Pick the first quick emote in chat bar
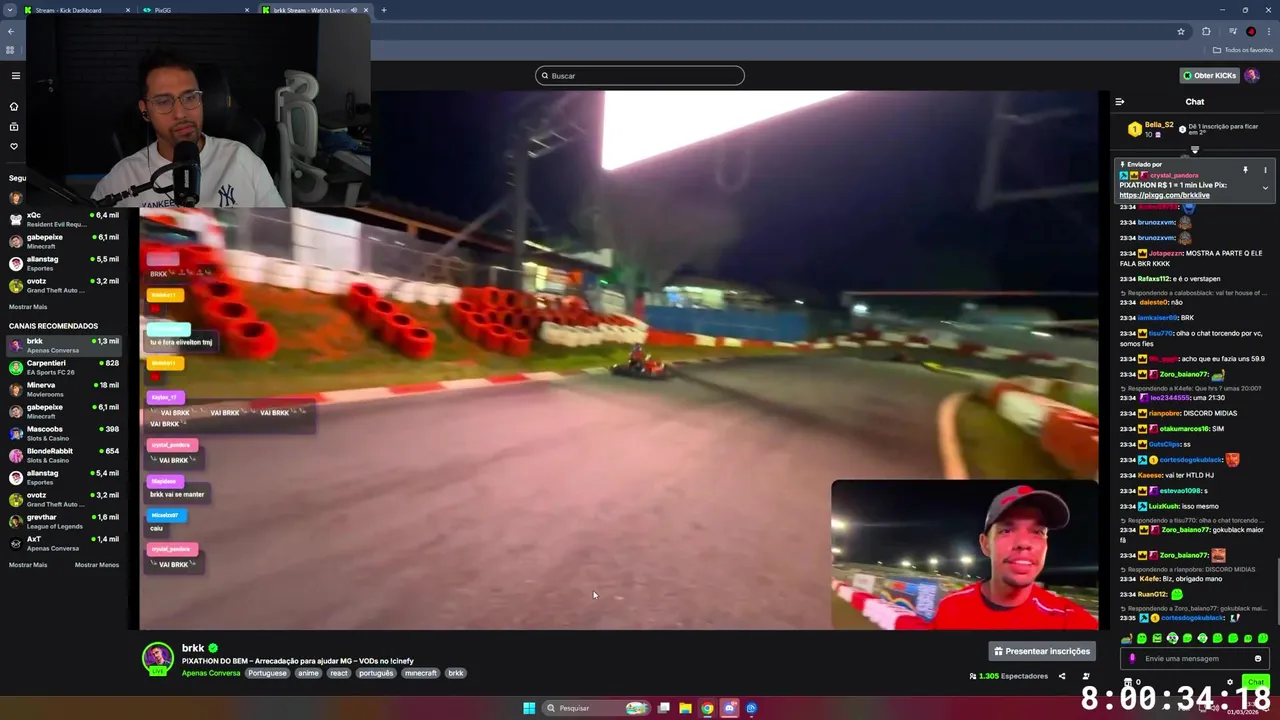Image resolution: width=1280 pixels, height=720 pixels. pyautogui.click(x=1127, y=638)
